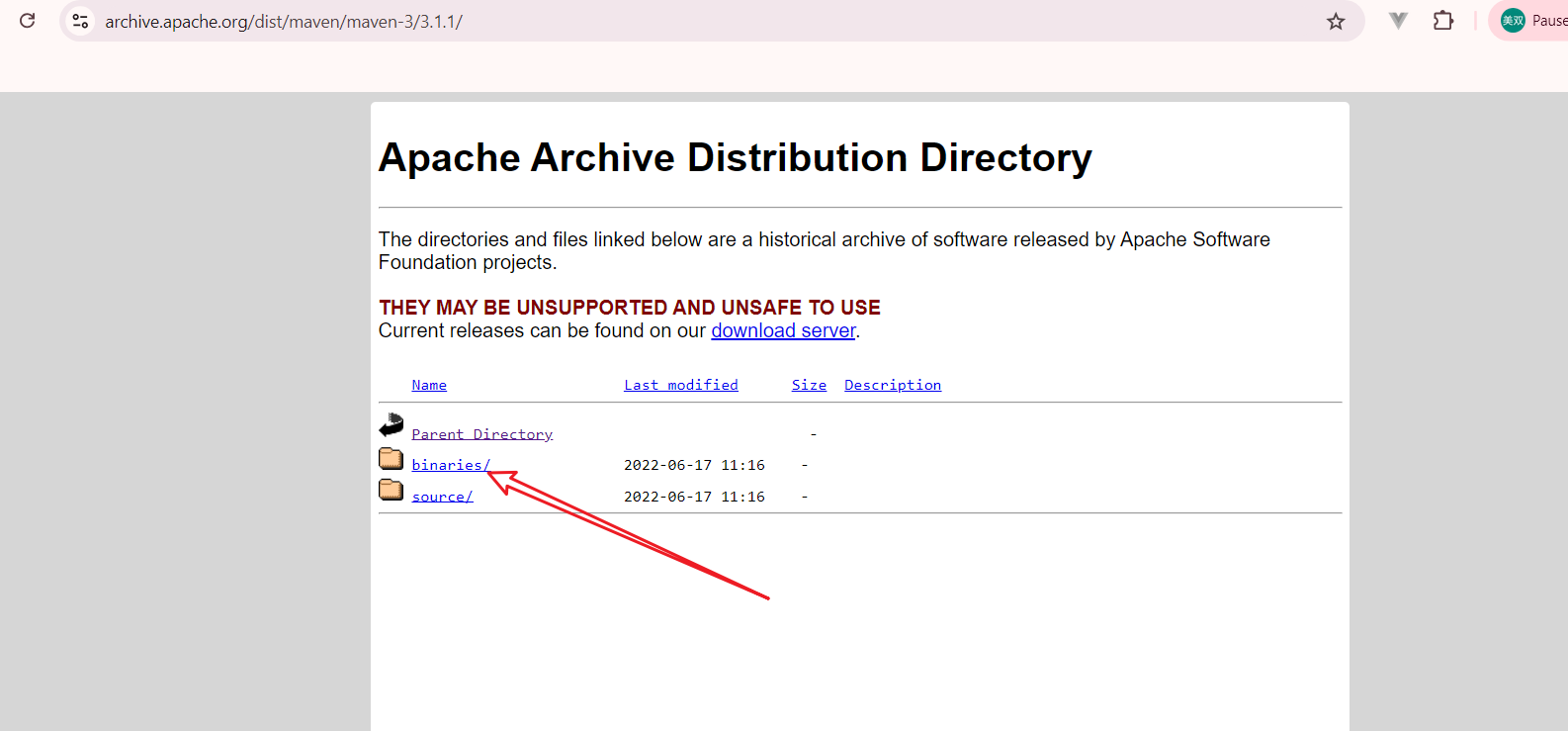
Task: Open the download server link
Action: [x=783, y=330]
